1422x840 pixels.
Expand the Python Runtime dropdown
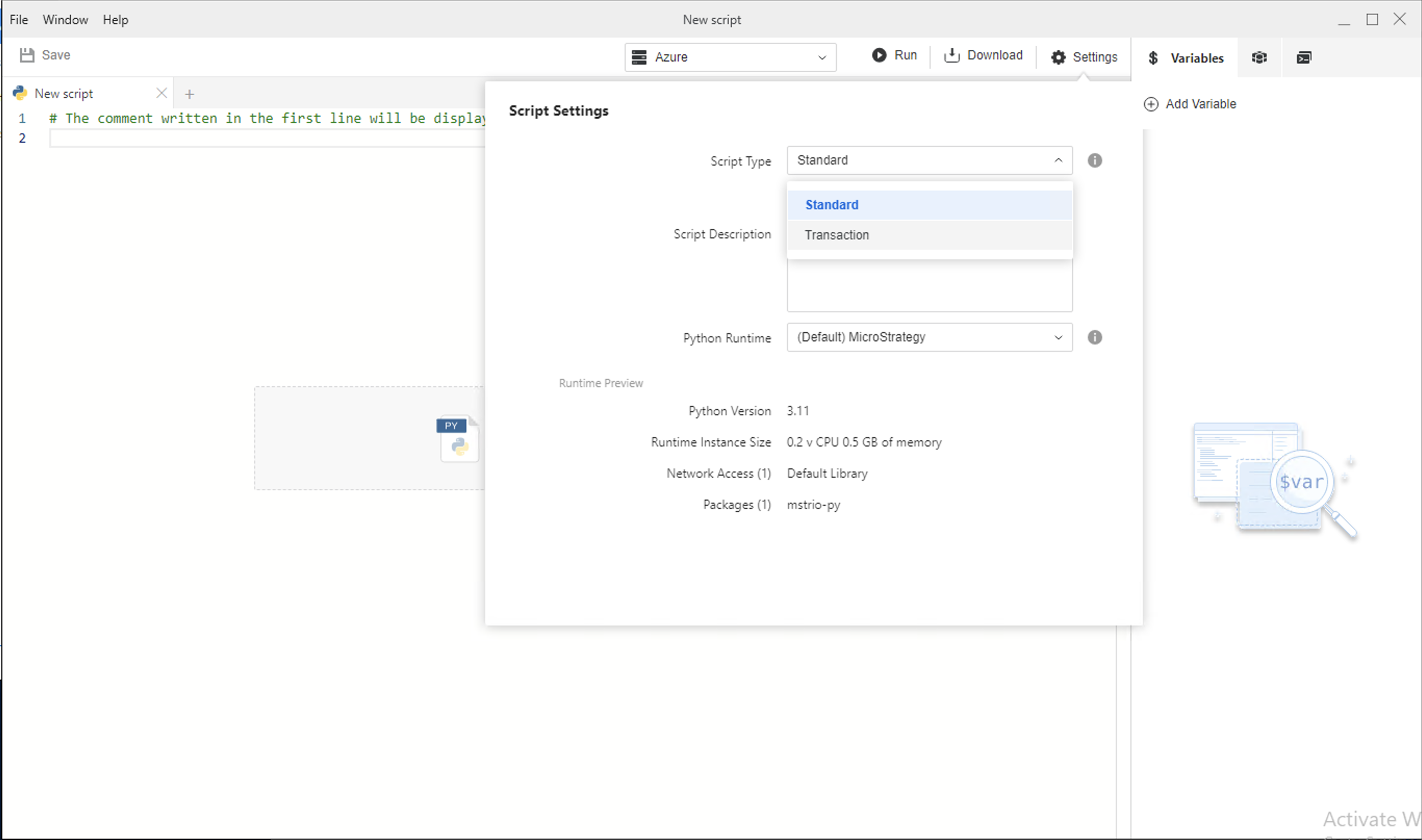(929, 337)
